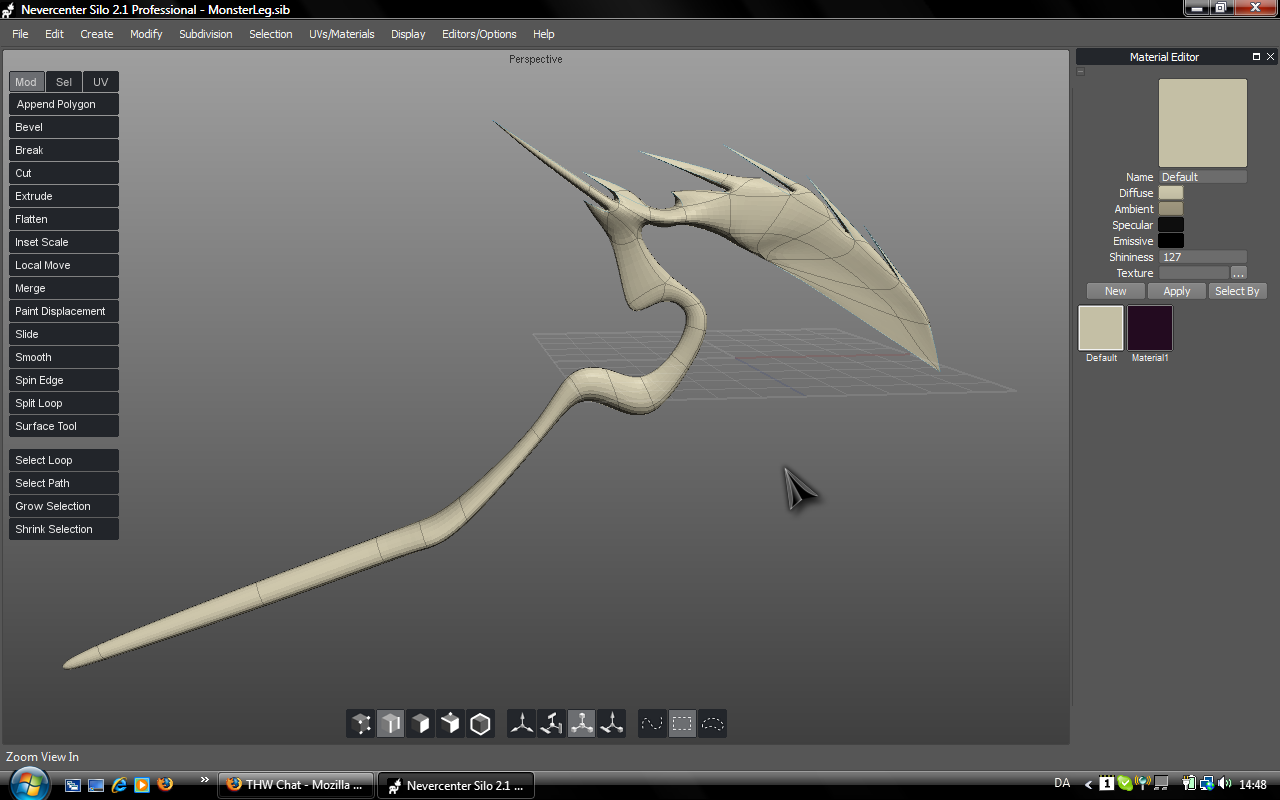Show hidden tray icons arrow
Screen dimensions: 1280x800
point(1088,785)
